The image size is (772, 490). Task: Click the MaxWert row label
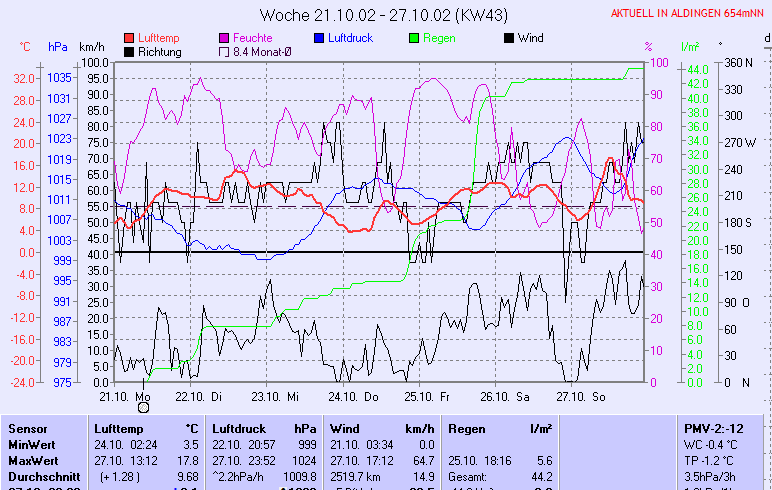click(x=33, y=460)
